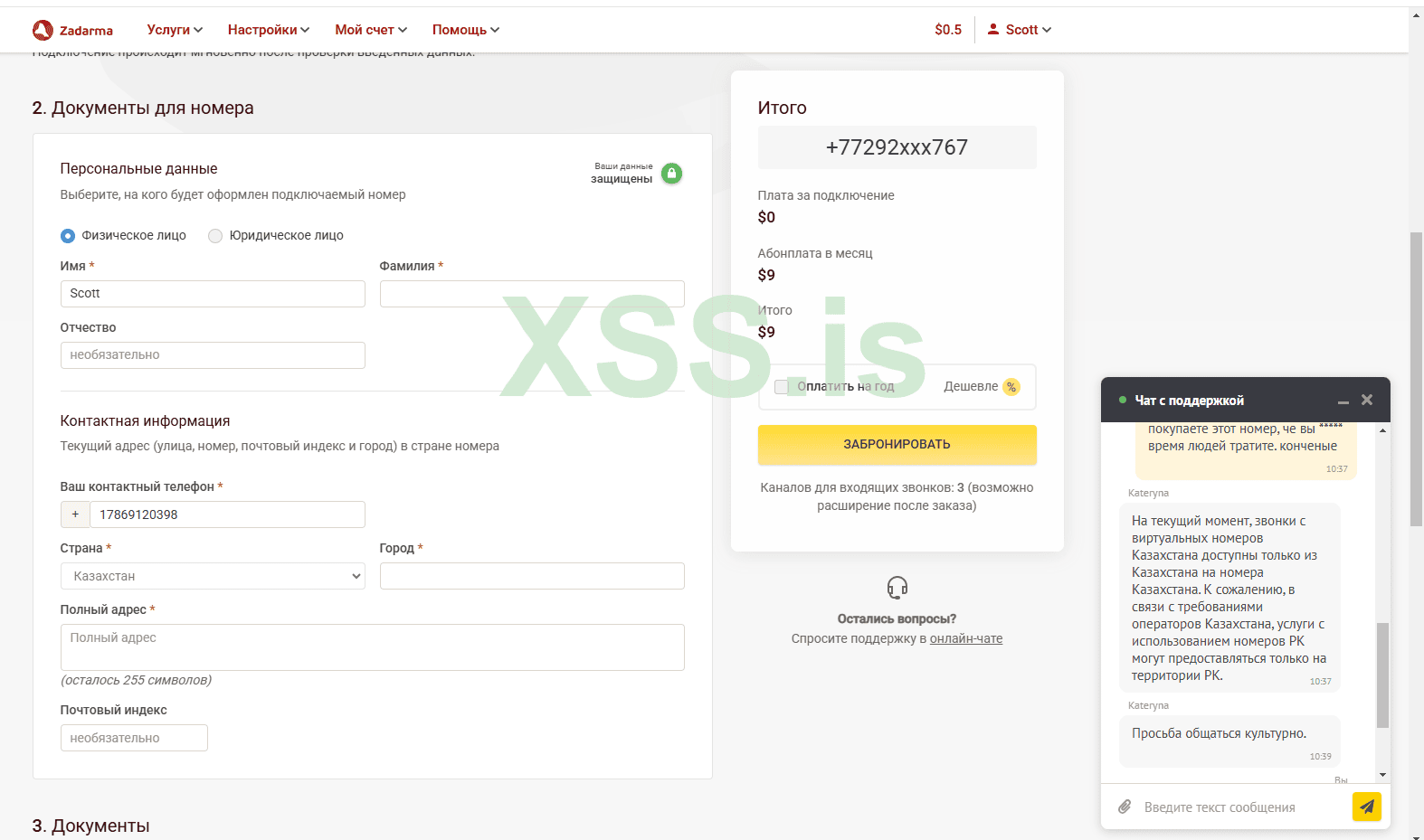The image size is (1424, 840).
Task: Click the Отчество input field
Action: [x=213, y=355]
